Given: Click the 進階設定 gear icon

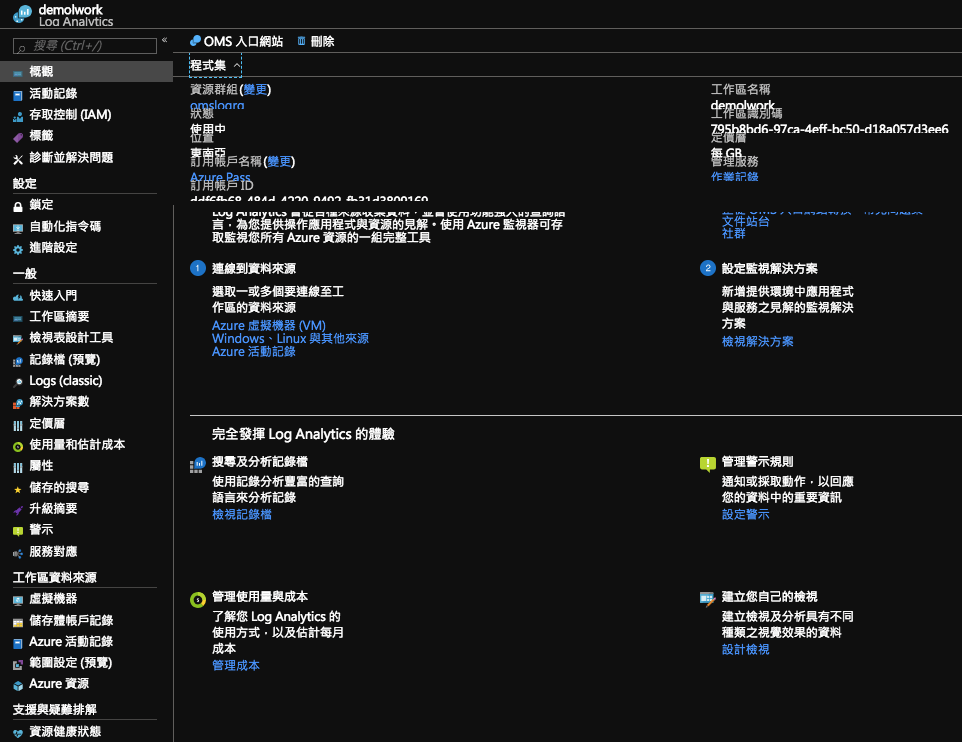Looking at the screenshot, I should 18,249.
